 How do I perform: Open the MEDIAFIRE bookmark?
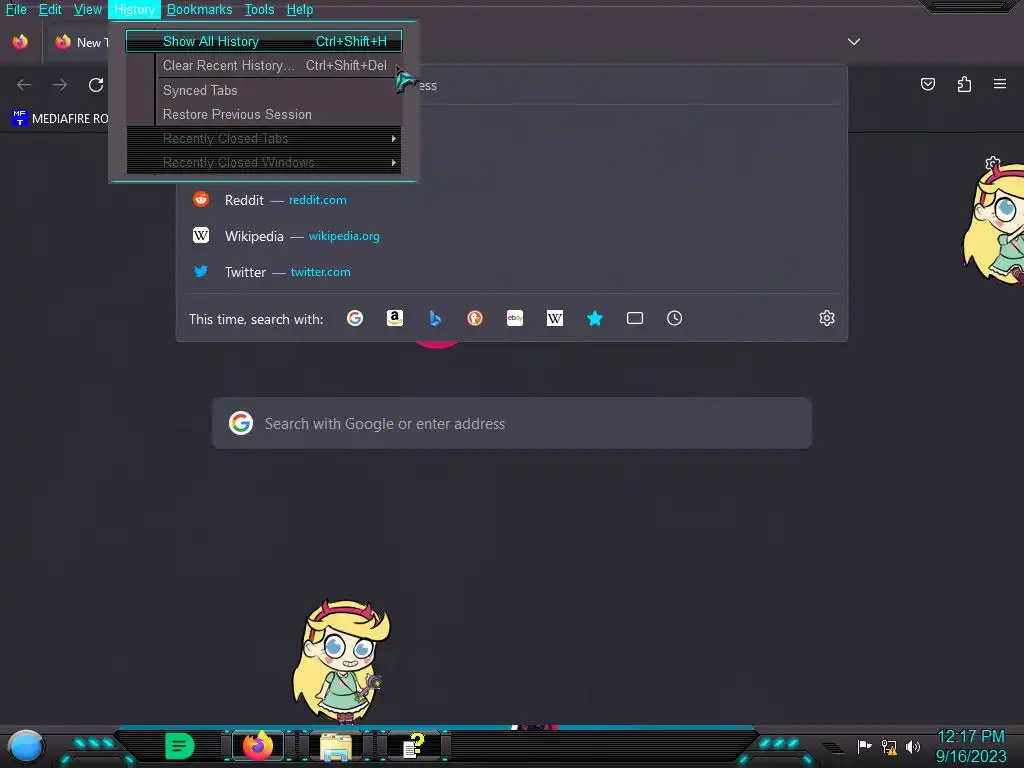pyautogui.click(x=60, y=118)
